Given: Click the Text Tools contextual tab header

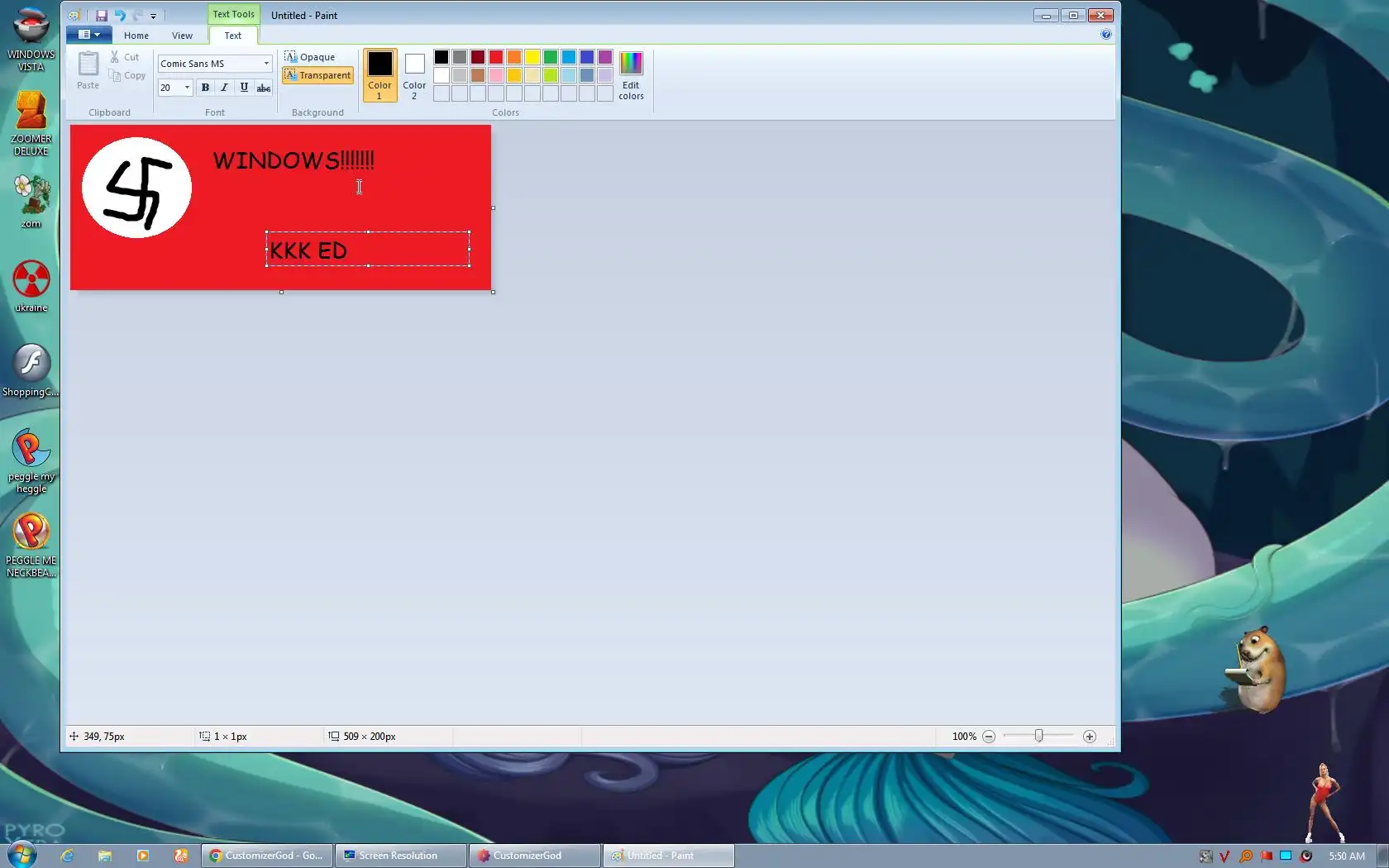Looking at the screenshot, I should tap(233, 14).
